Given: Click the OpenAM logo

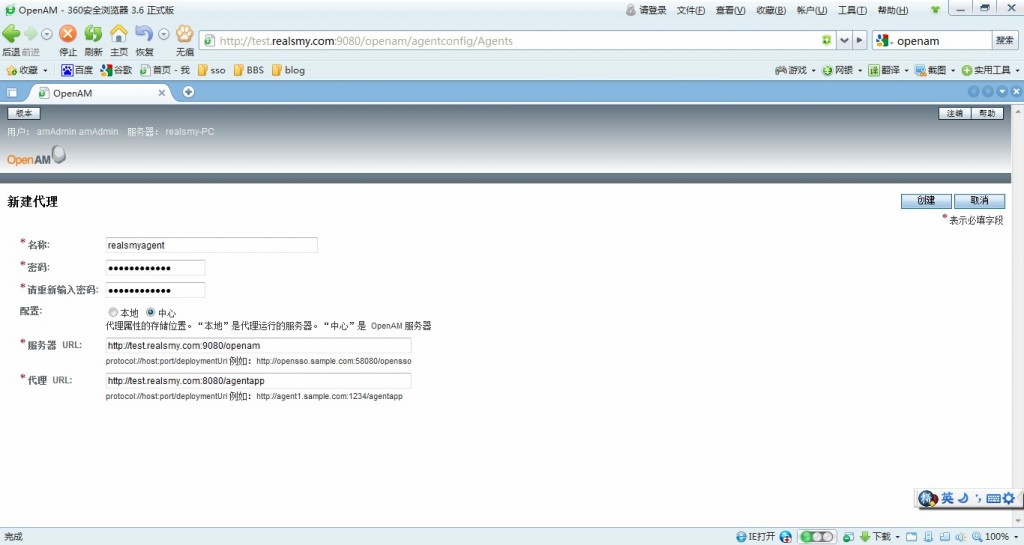Looking at the screenshot, I should (37, 156).
